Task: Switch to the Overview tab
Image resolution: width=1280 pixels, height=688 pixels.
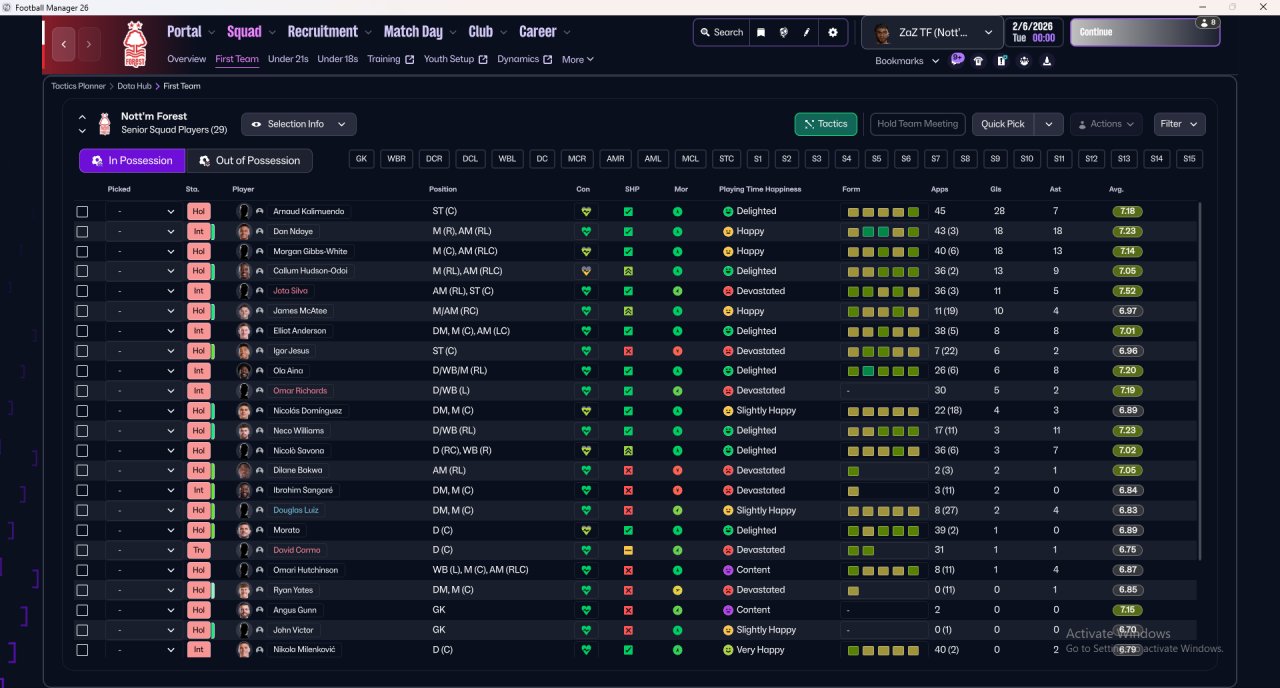Action: point(187,59)
